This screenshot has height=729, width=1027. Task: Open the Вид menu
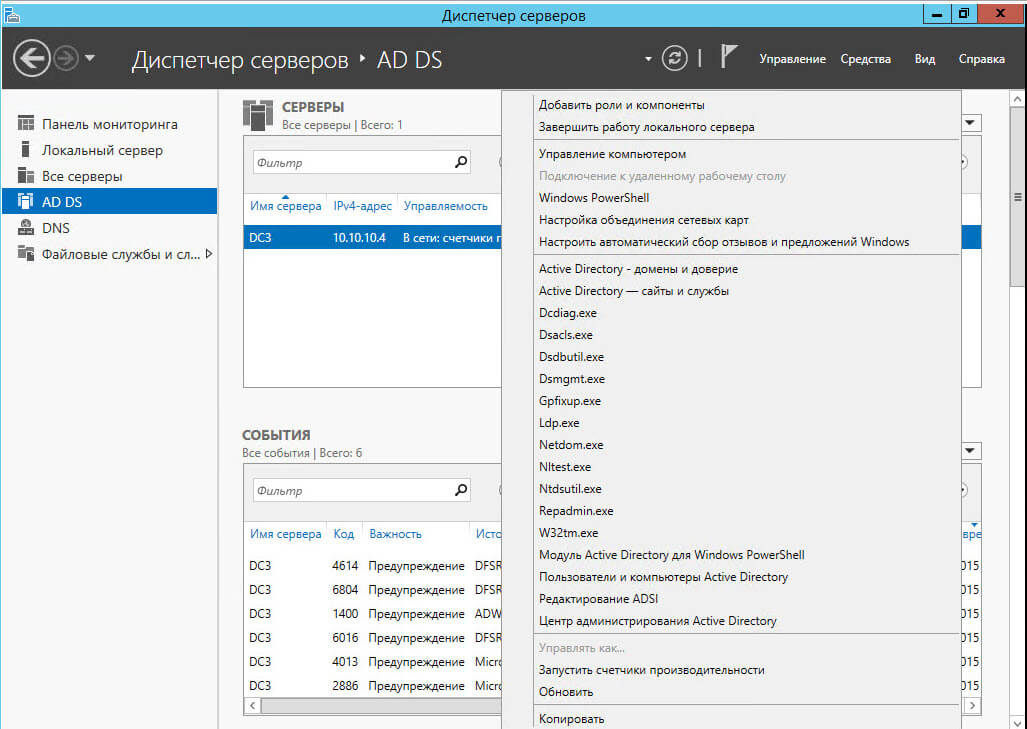point(924,59)
